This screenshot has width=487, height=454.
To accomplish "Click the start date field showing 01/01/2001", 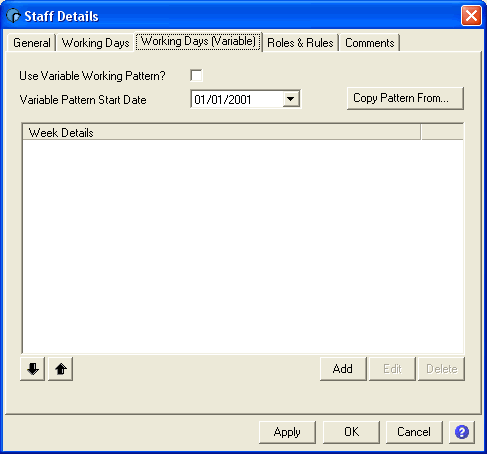I will point(237,99).
